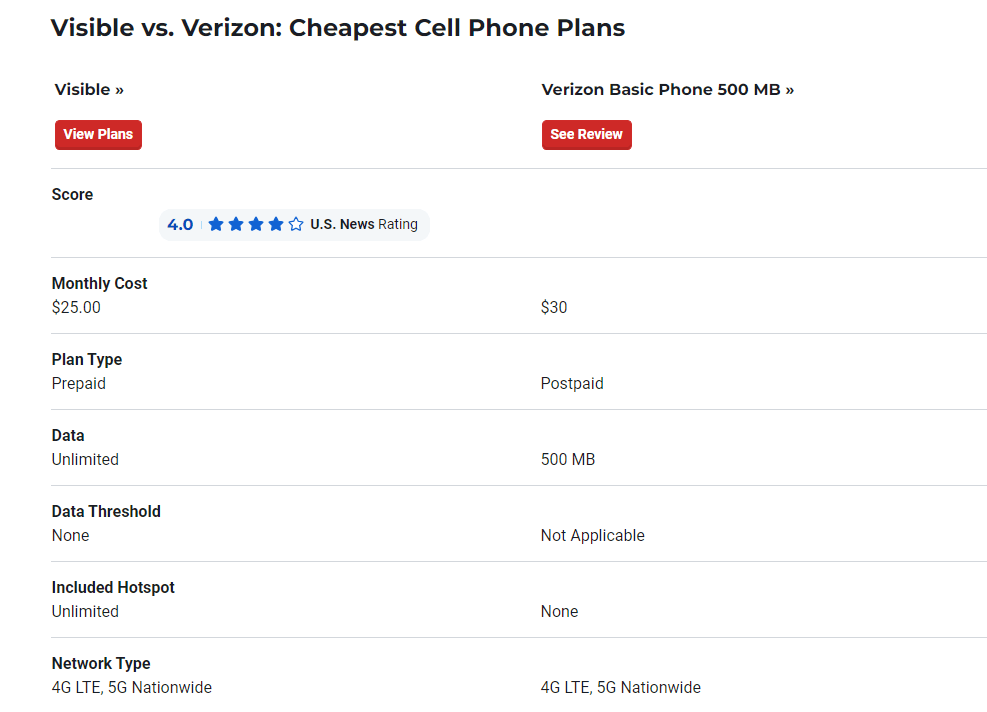Click the first filled star in rating
987x712 pixels.
216,224
